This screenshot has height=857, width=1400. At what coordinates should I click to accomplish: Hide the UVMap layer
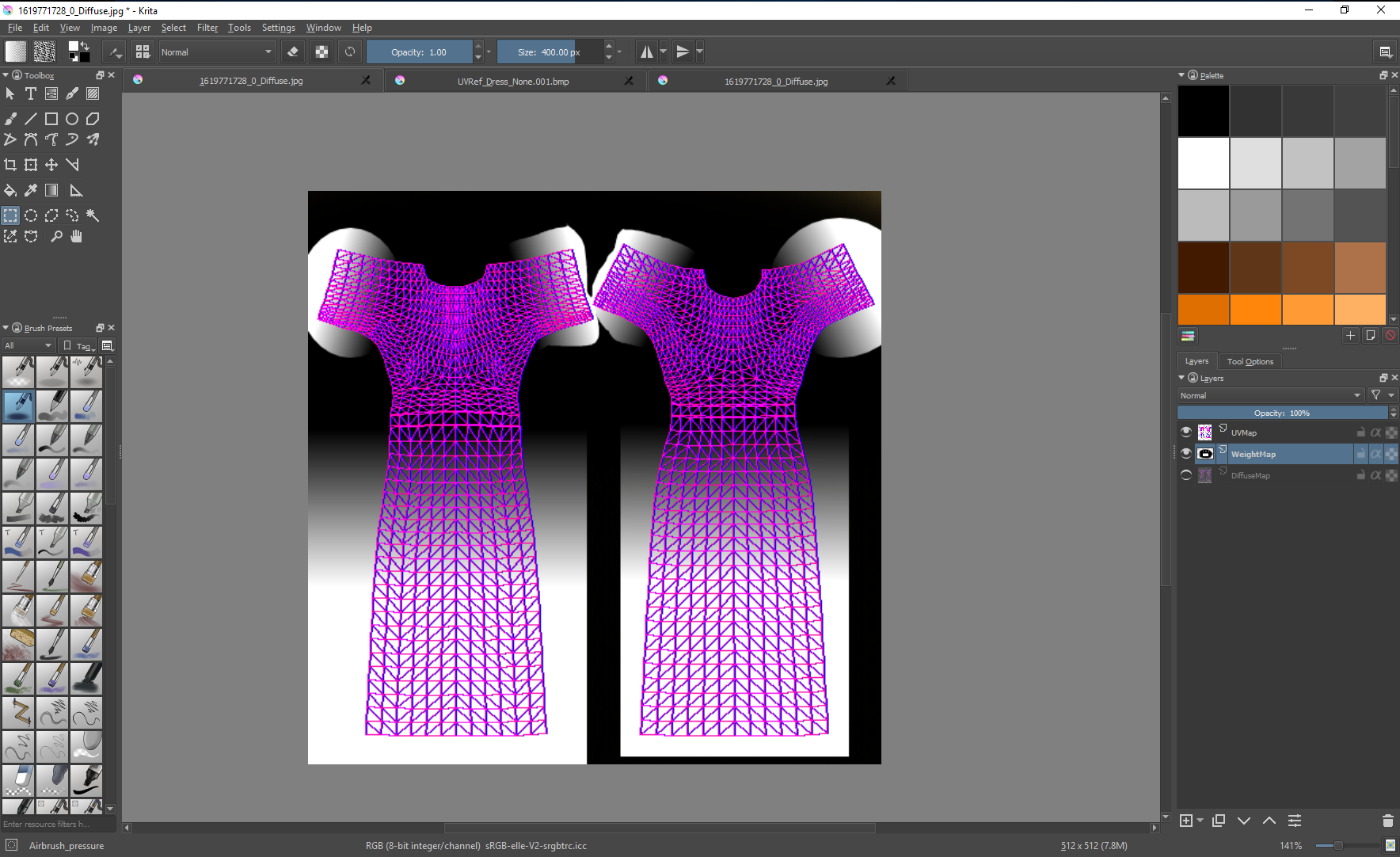1185,432
